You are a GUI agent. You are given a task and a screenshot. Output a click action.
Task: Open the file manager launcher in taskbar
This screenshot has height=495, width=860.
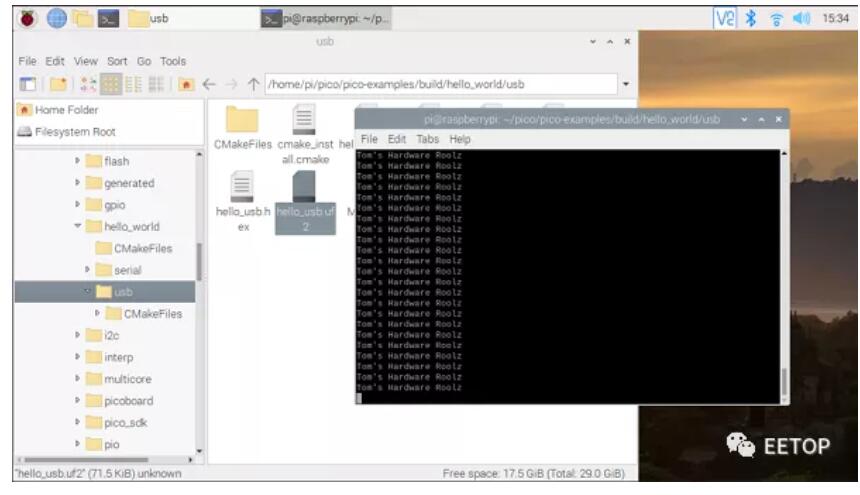[83, 19]
